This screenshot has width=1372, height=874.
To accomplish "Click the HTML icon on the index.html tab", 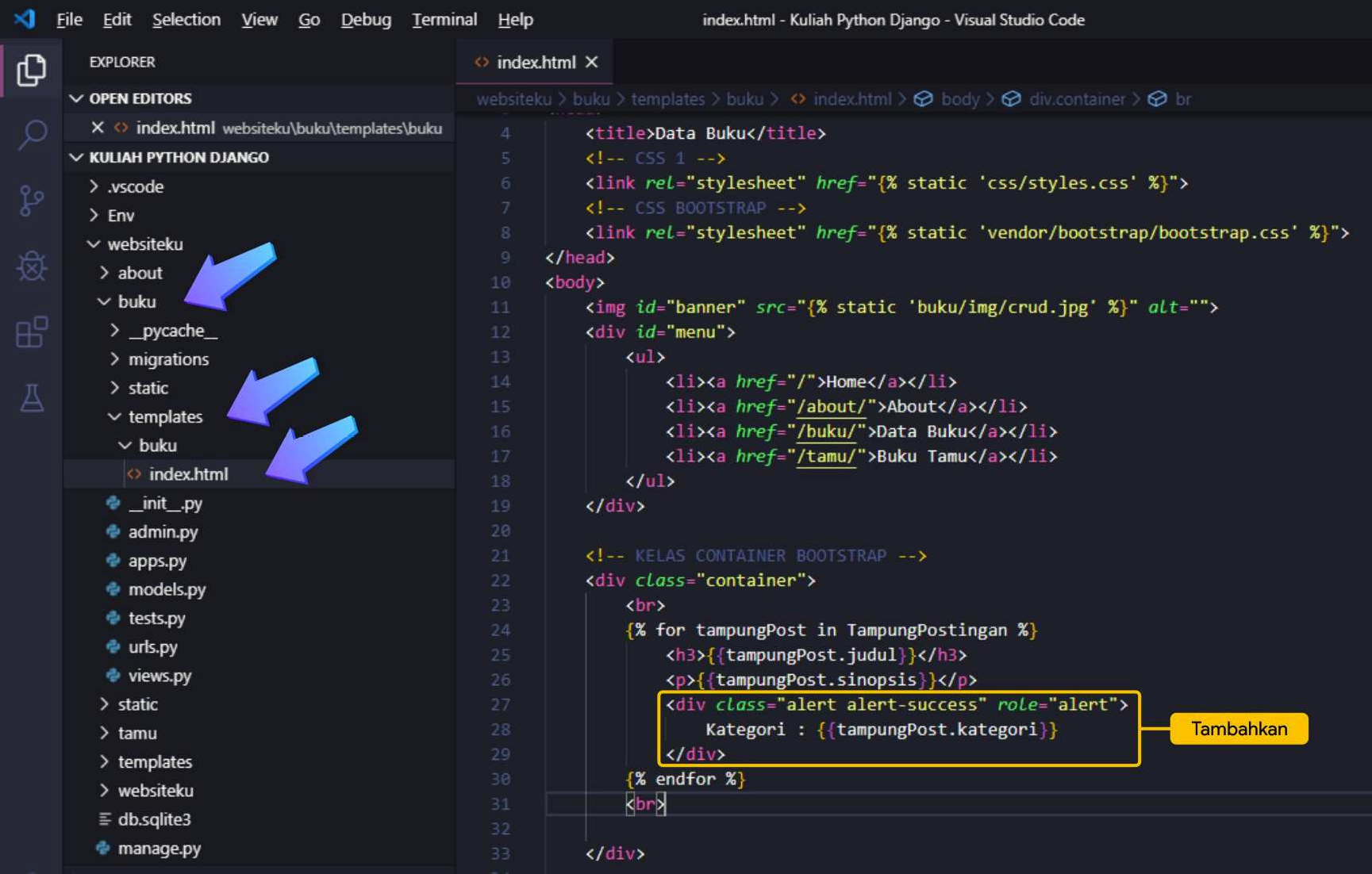I will (482, 61).
